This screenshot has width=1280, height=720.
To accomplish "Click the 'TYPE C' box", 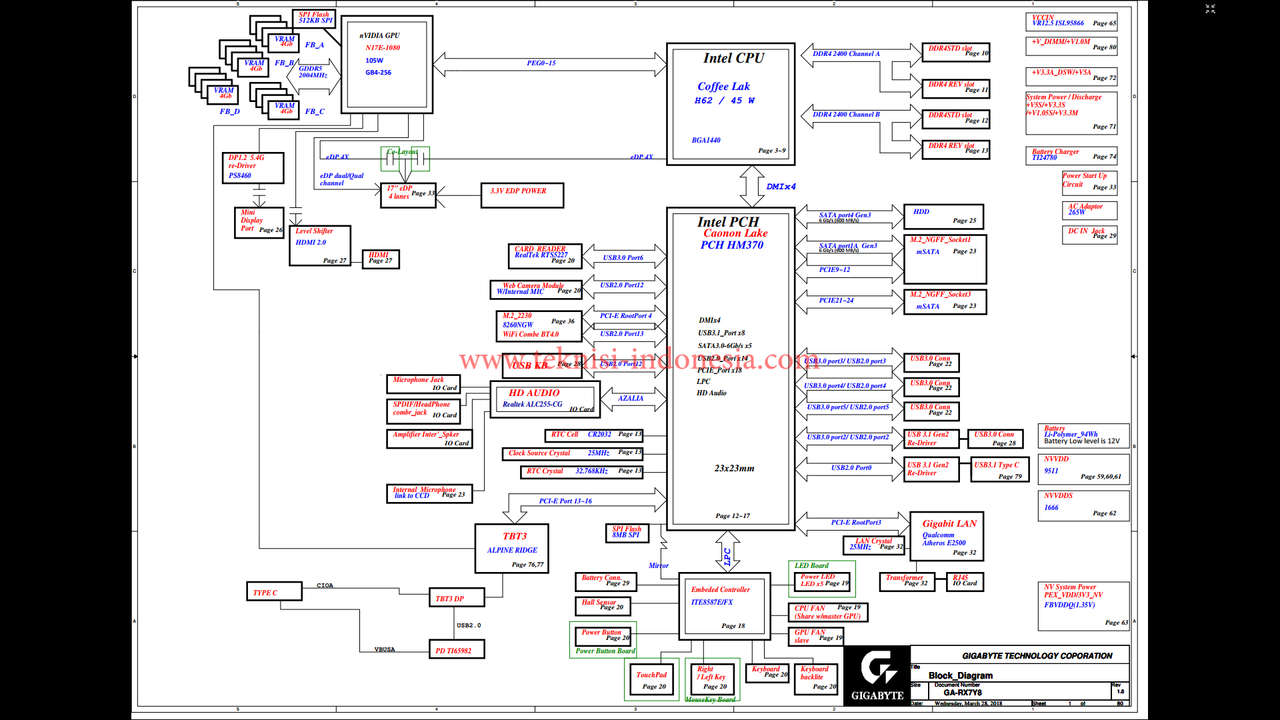I will point(274,591).
